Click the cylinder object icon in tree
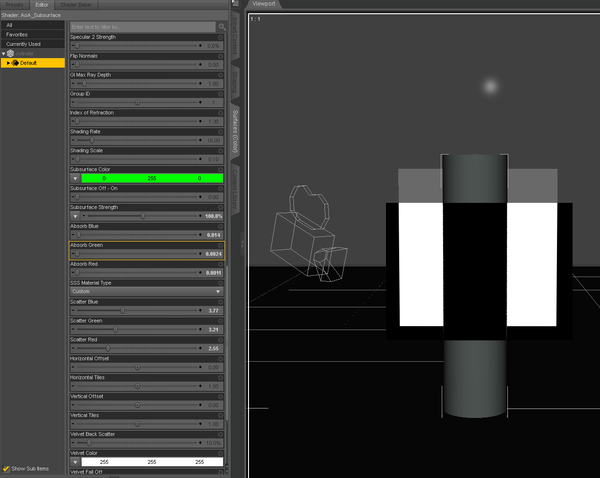This screenshot has width=600, height=478. click(x=10, y=54)
